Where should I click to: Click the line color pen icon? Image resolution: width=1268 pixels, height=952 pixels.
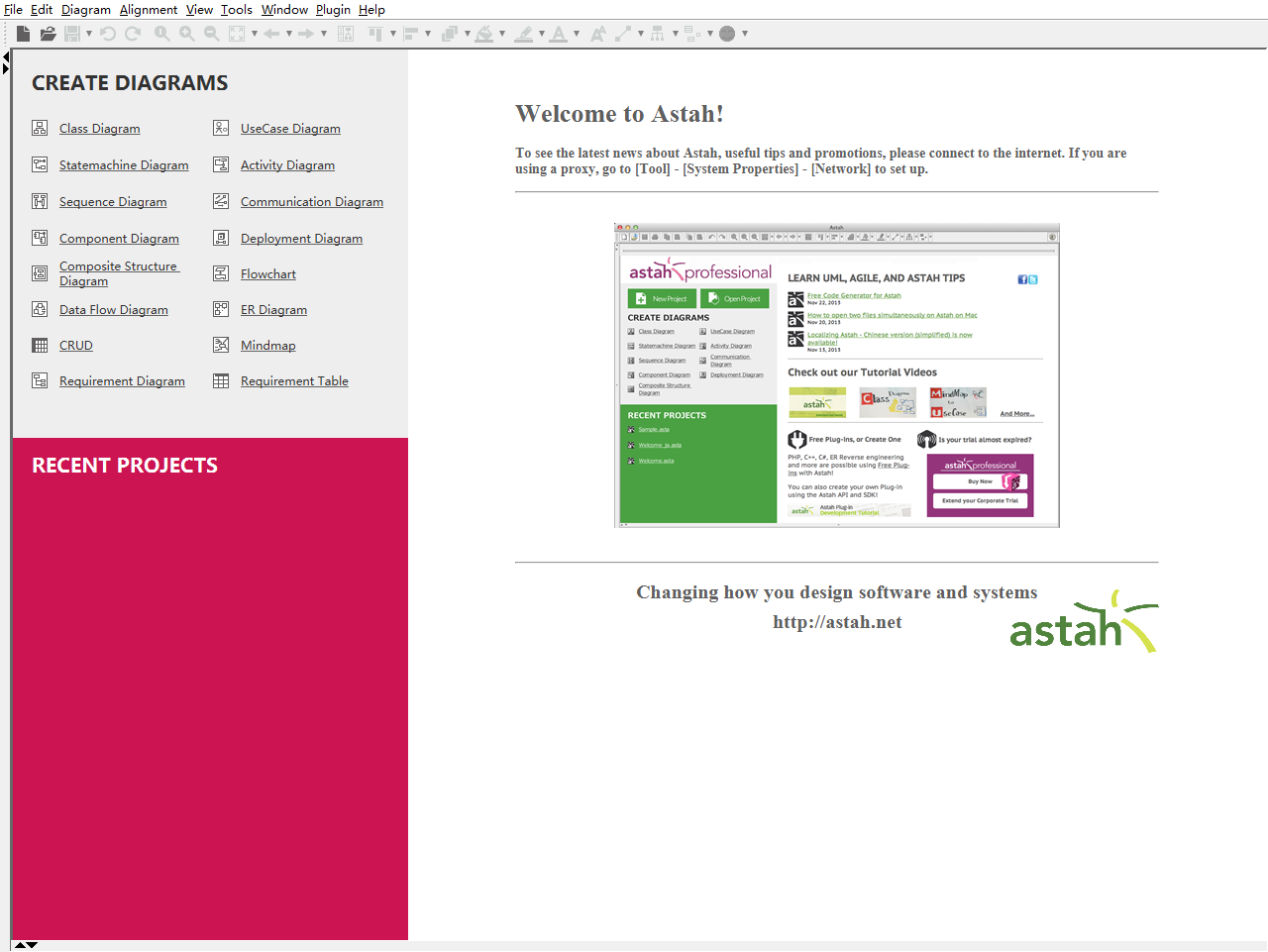pyautogui.click(x=524, y=34)
